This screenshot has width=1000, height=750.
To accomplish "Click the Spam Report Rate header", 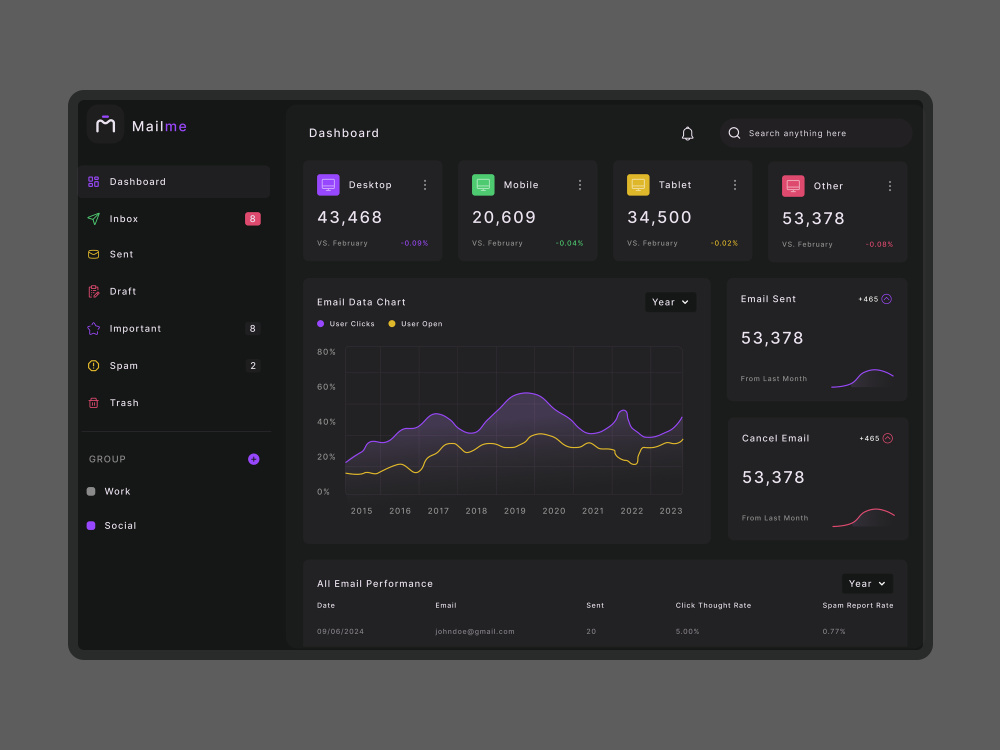I will tap(858, 605).
